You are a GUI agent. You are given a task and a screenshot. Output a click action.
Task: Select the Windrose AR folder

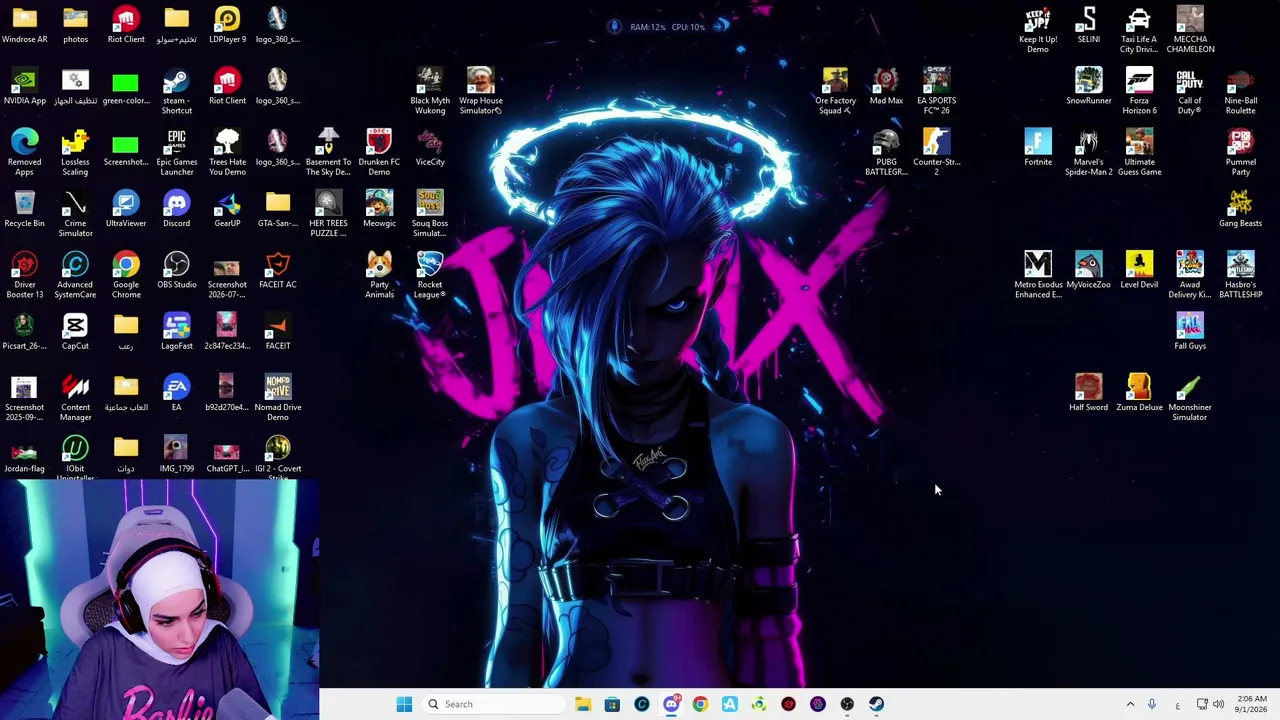point(24,26)
